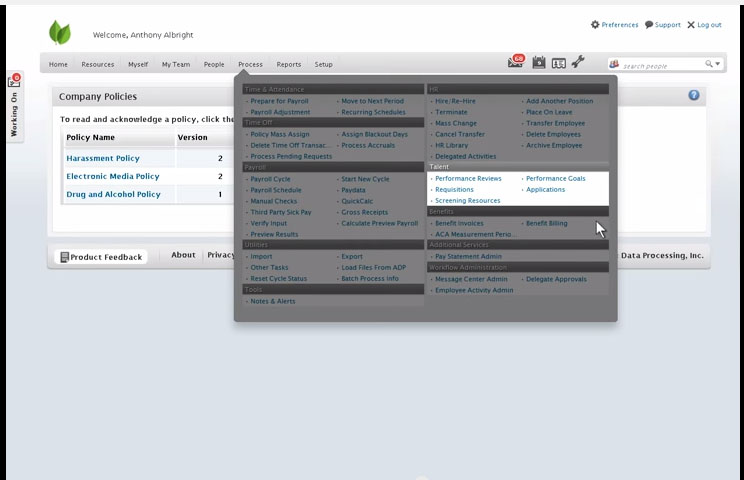Screen dimensions: 744x480
Task: Open the blue help question icon
Action: [x=694, y=95]
